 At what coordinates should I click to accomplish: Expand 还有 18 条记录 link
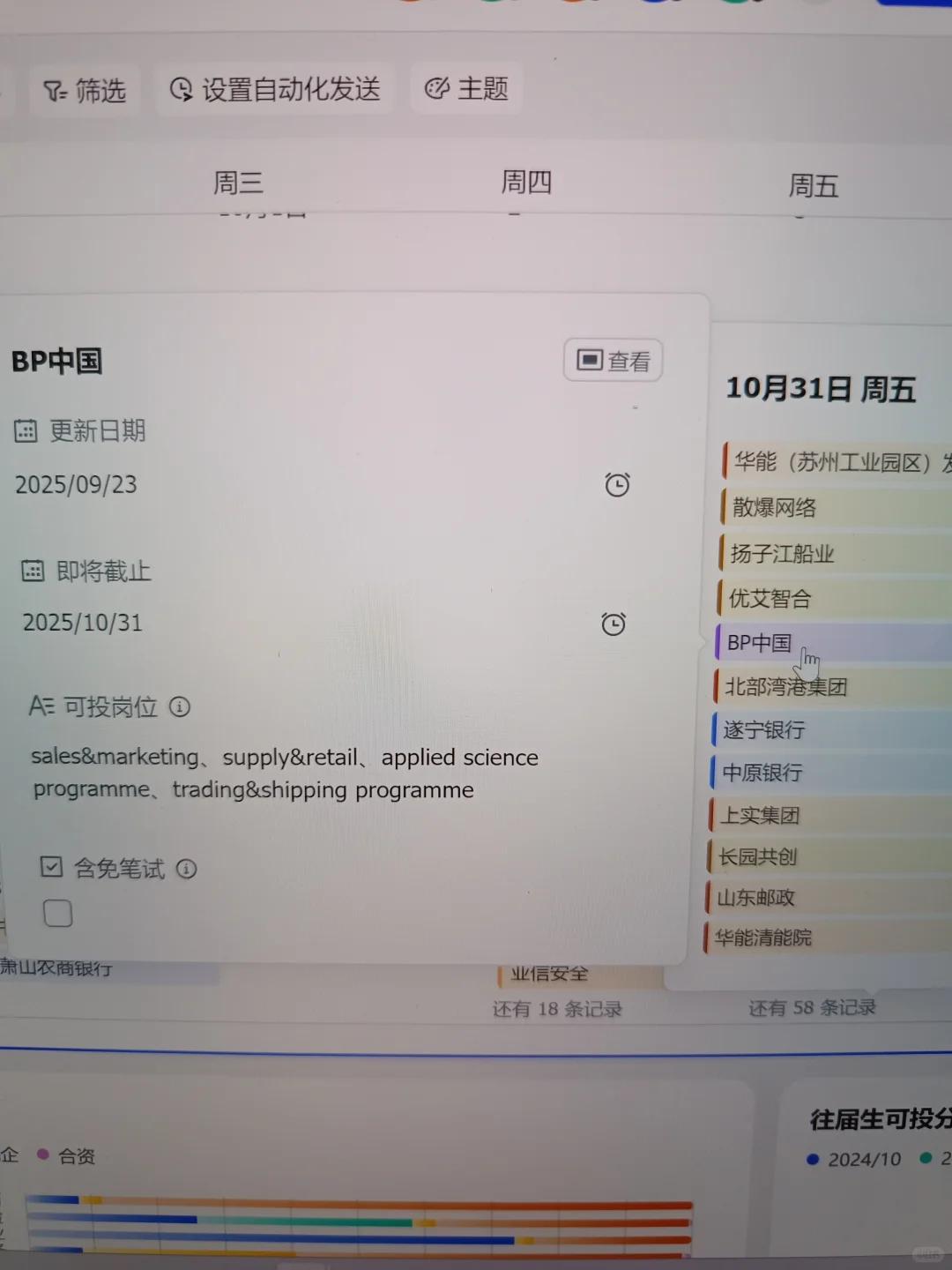point(557,1008)
